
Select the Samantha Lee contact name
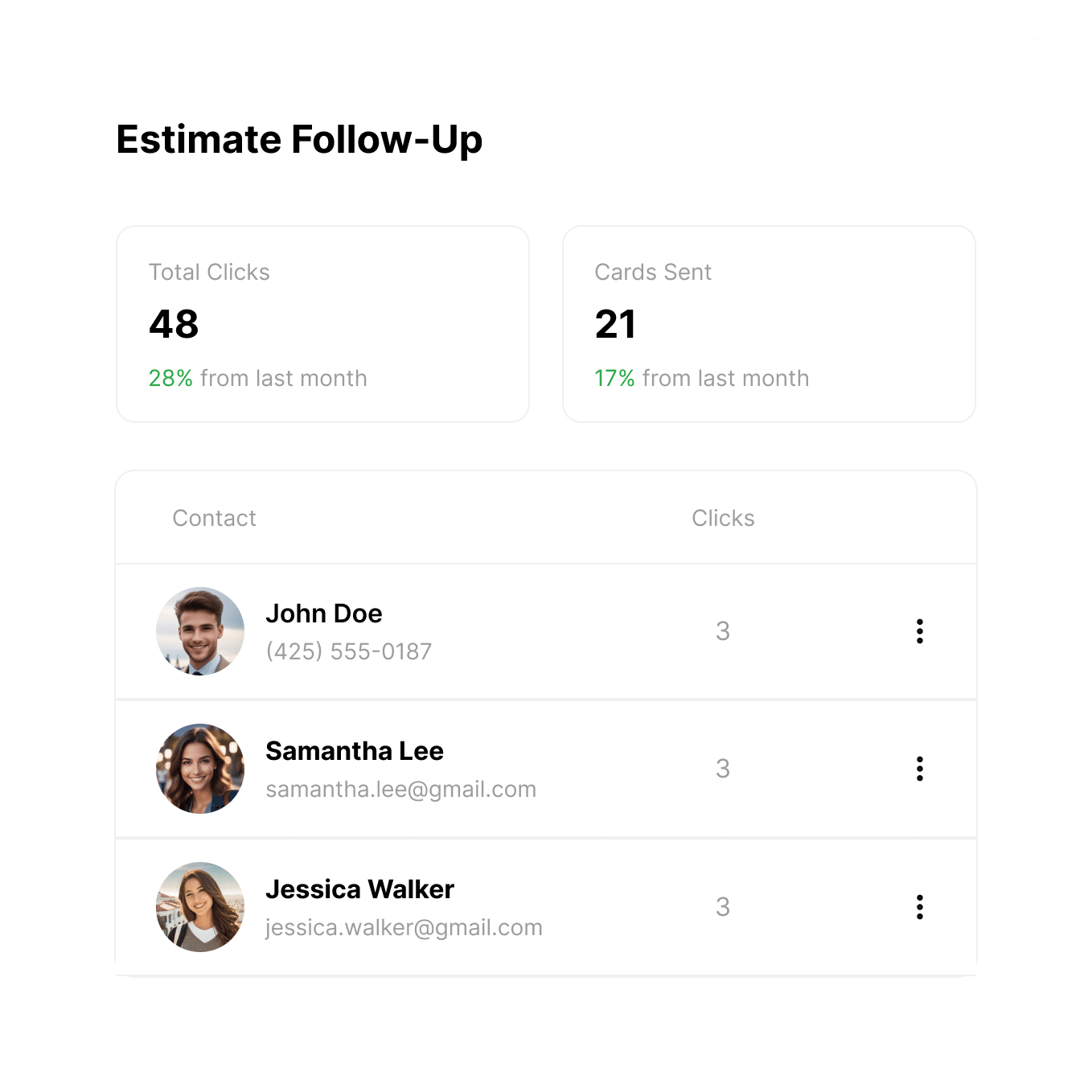tap(355, 751)
